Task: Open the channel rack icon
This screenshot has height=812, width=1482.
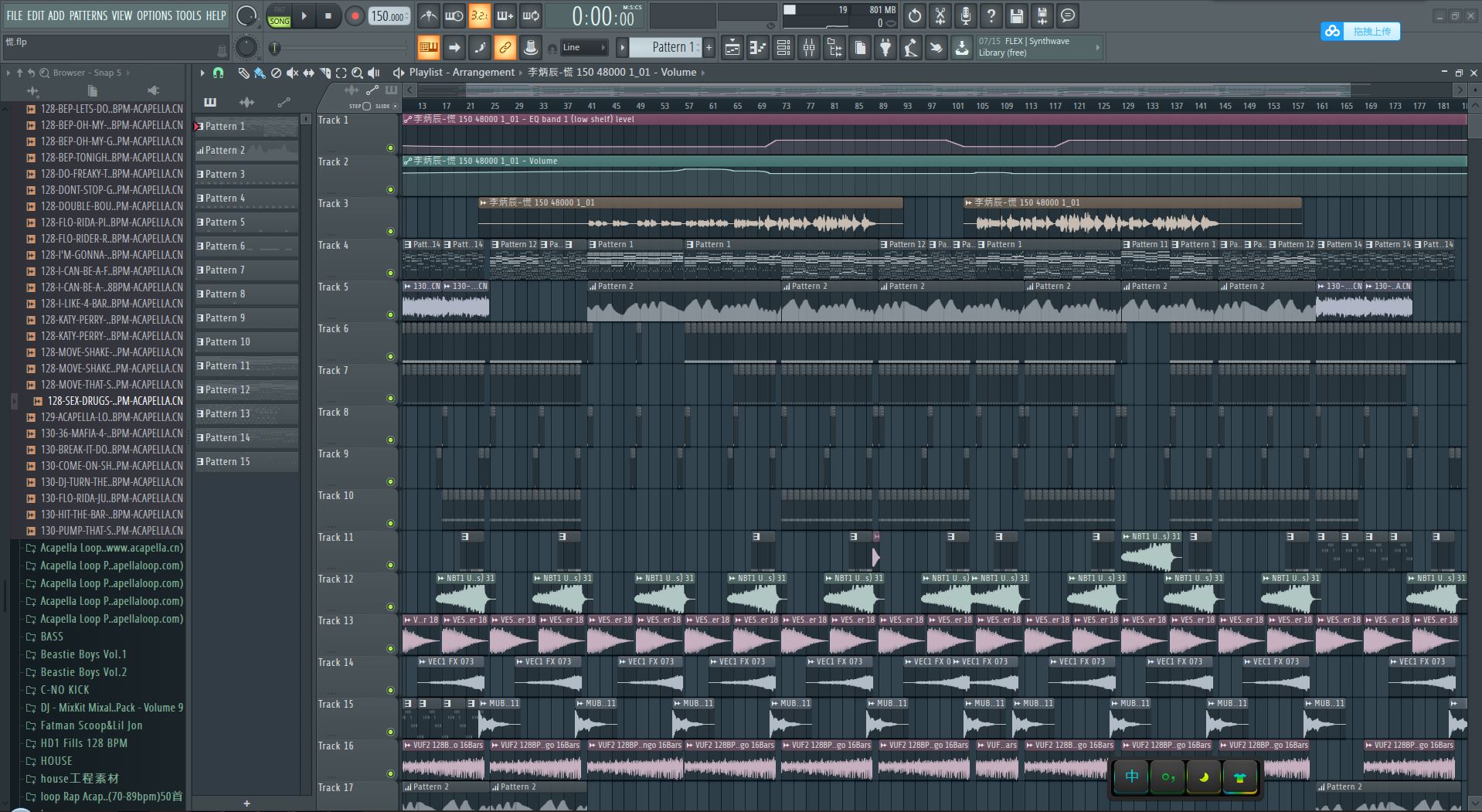Action: (783, 48)
